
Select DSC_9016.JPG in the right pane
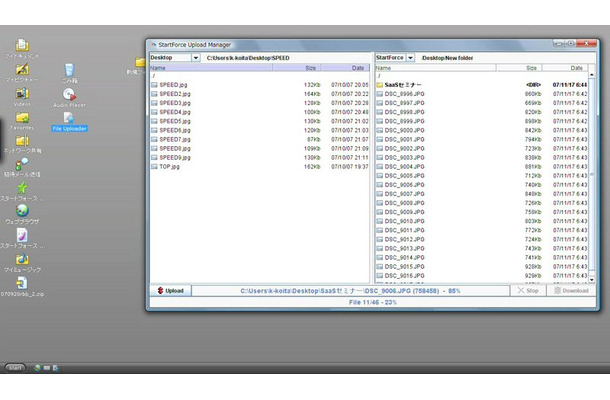[482, 275]
